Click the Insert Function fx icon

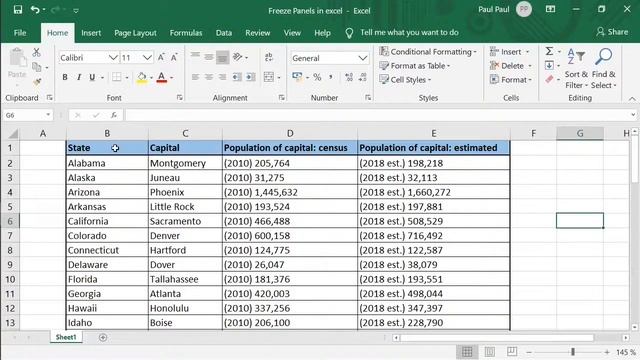tap(114, 115)
